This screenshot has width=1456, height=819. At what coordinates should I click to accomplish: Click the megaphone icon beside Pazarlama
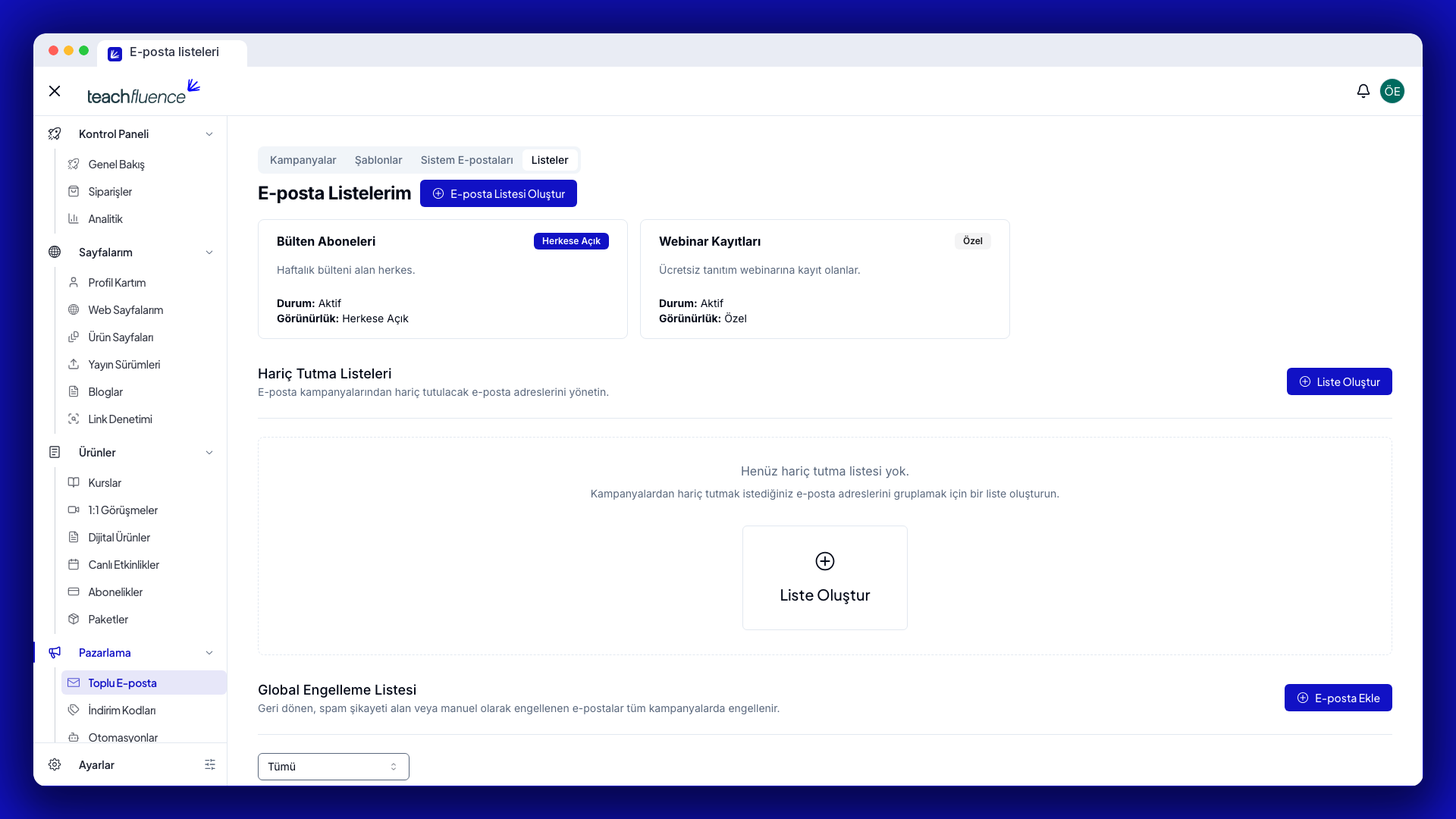55,653
